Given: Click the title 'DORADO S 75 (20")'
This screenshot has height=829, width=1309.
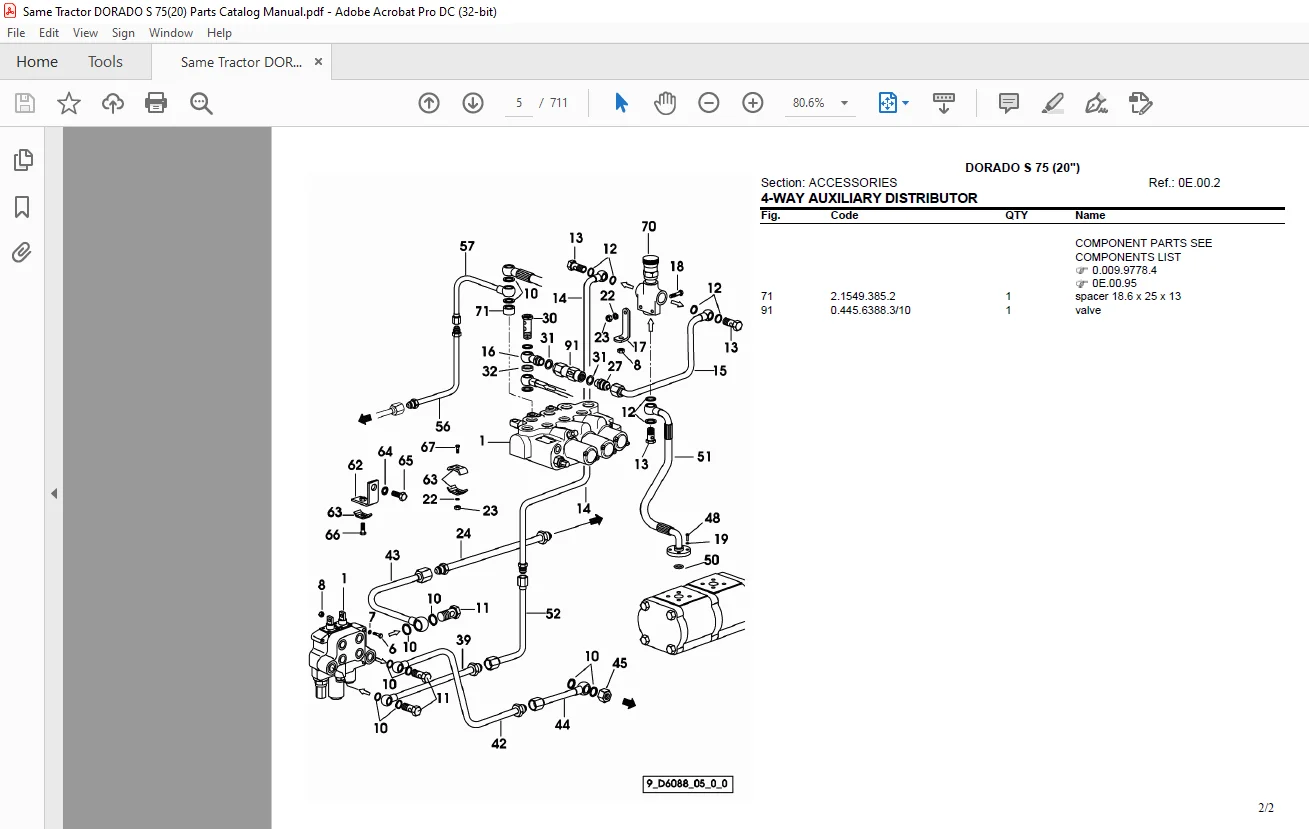Looking at the screenshot, I should click(1022, 168).
